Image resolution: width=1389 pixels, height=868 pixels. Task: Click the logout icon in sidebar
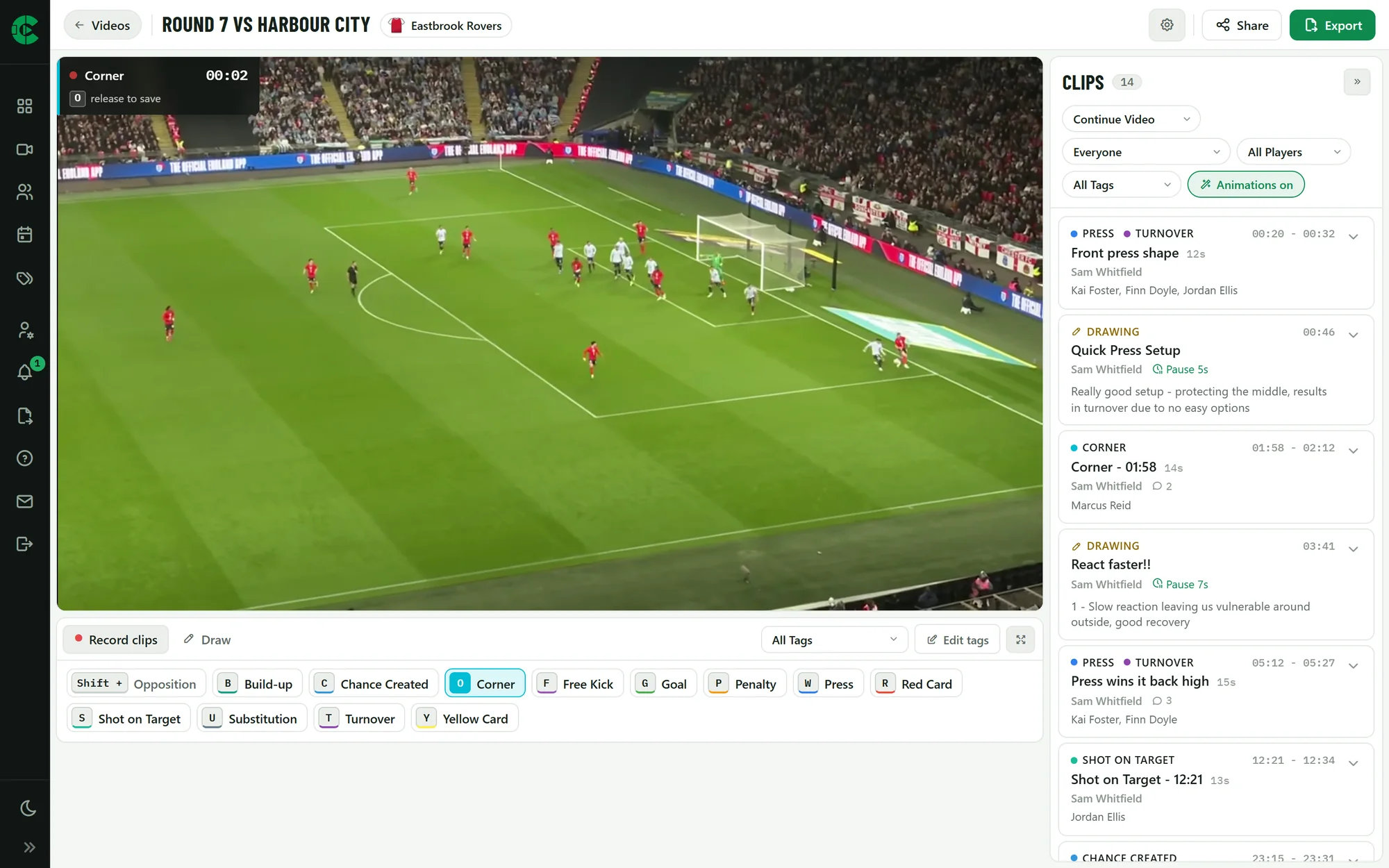click(24, 544)
